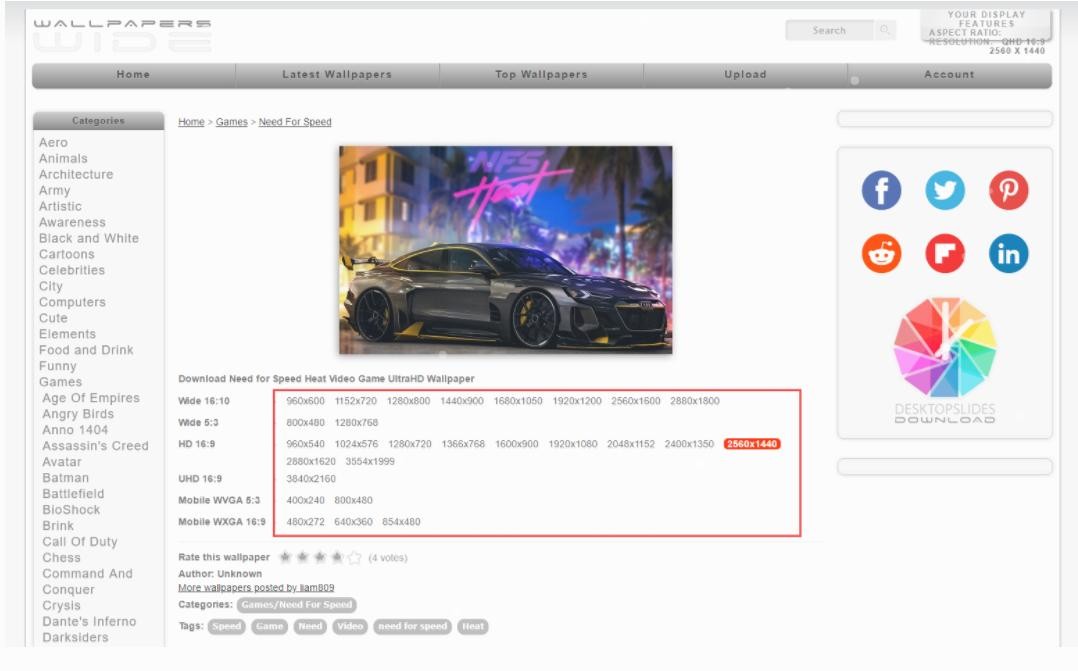
Task: Open the Top Wallpapers menu
Action: (x=541, y=75)
